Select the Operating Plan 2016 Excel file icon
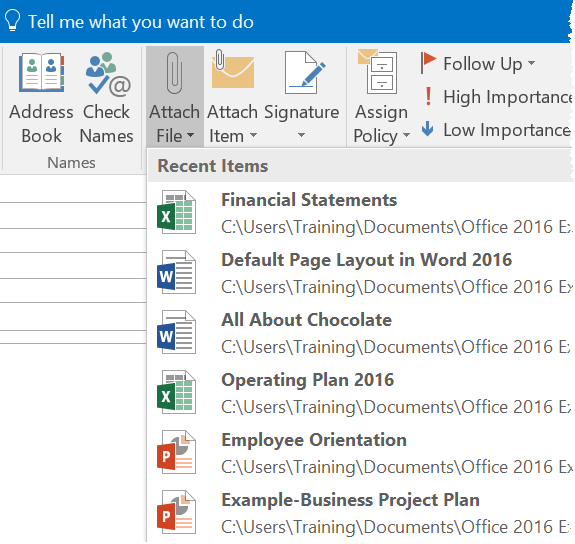Viewport: 575px width, 544px height. (x=176, y=392)
